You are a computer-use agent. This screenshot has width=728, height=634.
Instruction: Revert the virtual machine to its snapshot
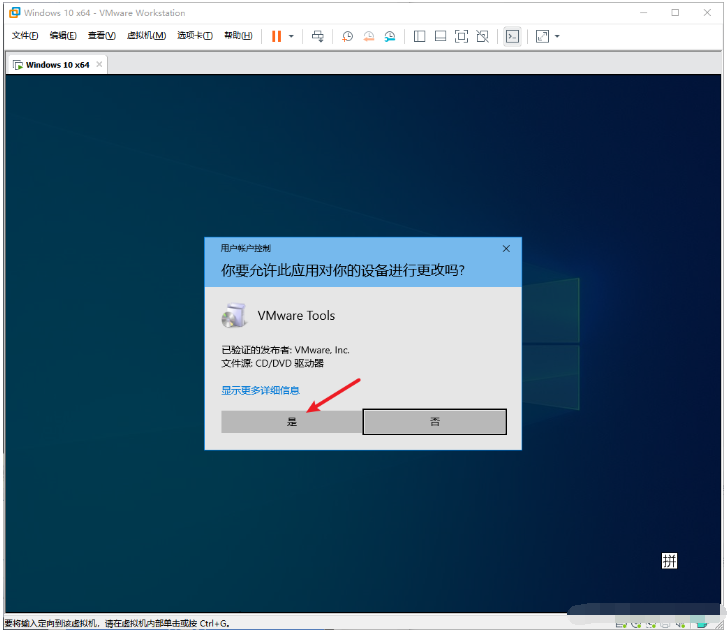point(368,36)
